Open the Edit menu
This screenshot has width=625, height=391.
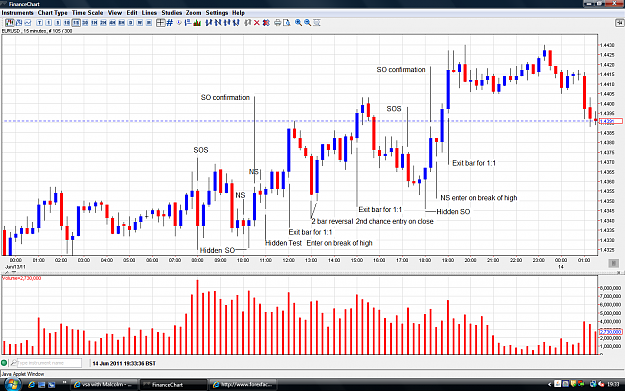tap(132, 13)
